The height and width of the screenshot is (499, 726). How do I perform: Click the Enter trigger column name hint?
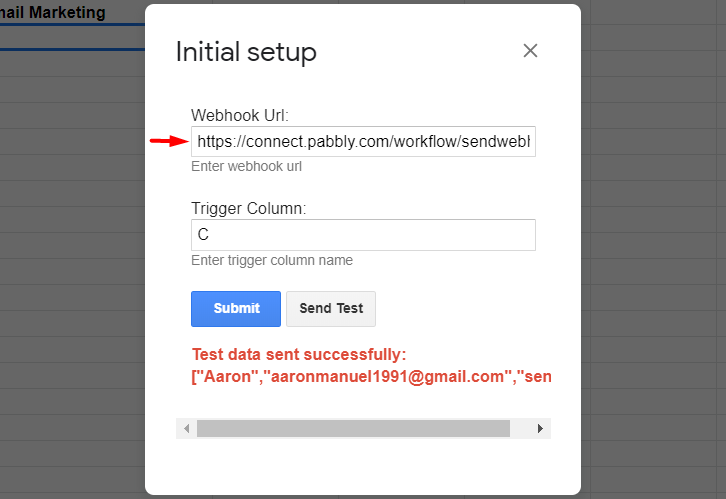(272, 260)
